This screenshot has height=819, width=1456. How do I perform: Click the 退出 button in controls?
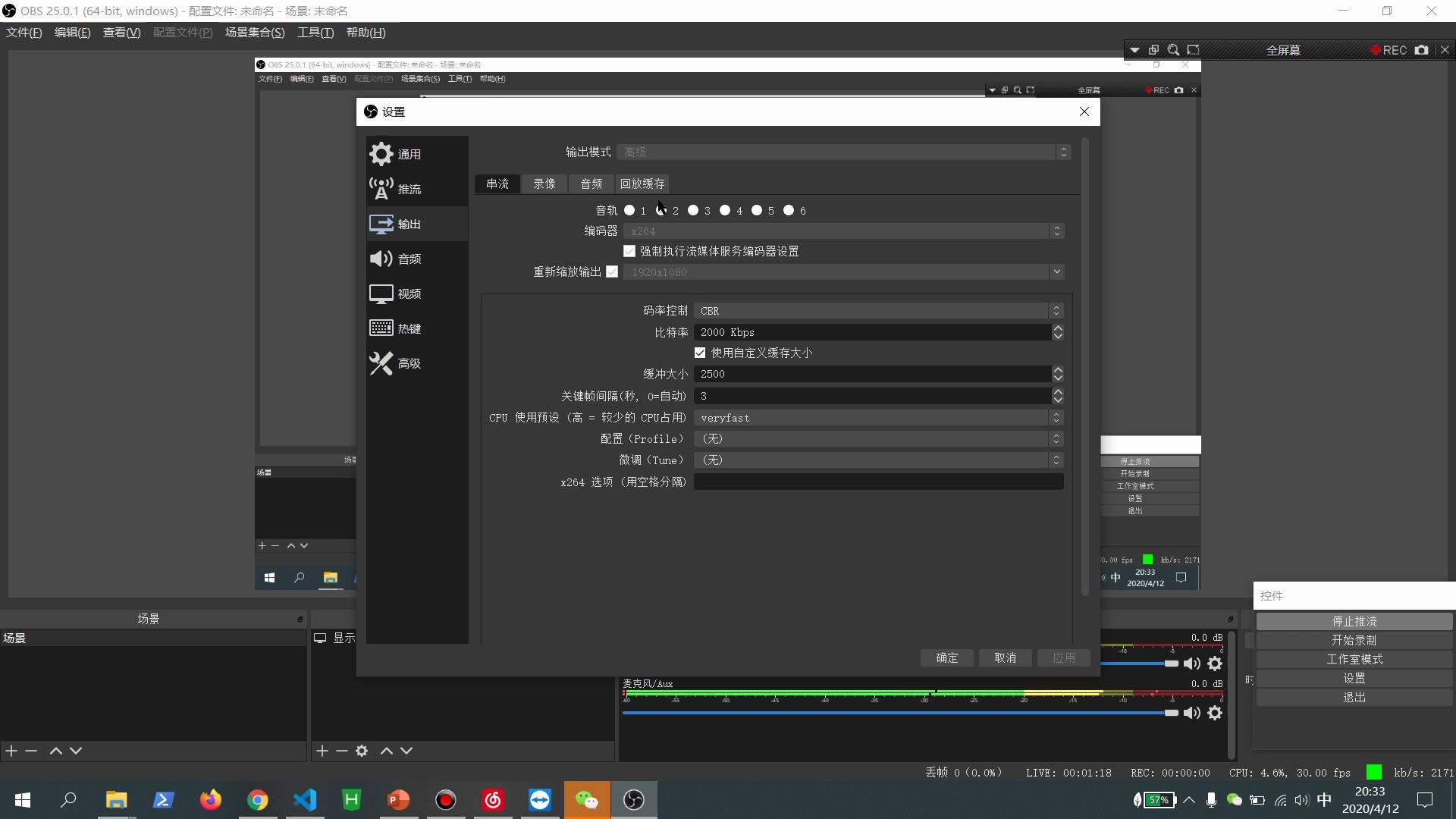click(1354, 698)
